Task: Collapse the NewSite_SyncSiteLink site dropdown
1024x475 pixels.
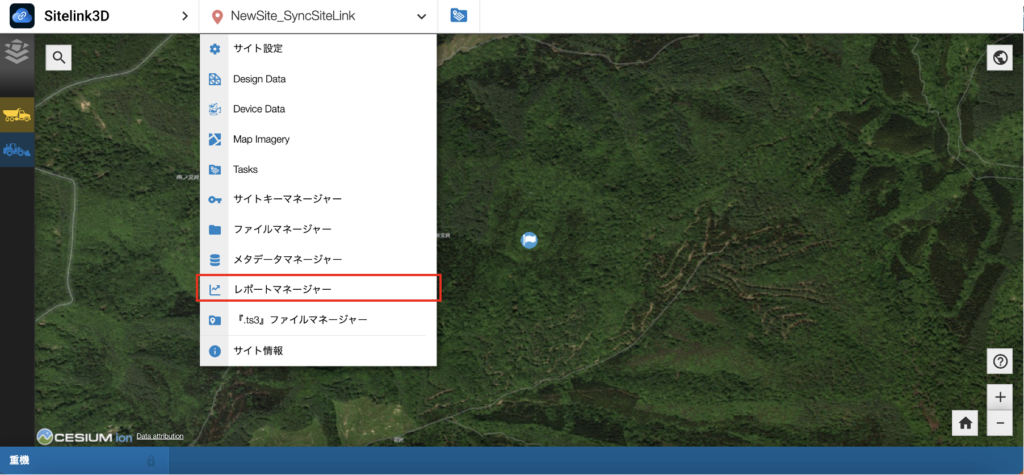Action: (421, 17)
